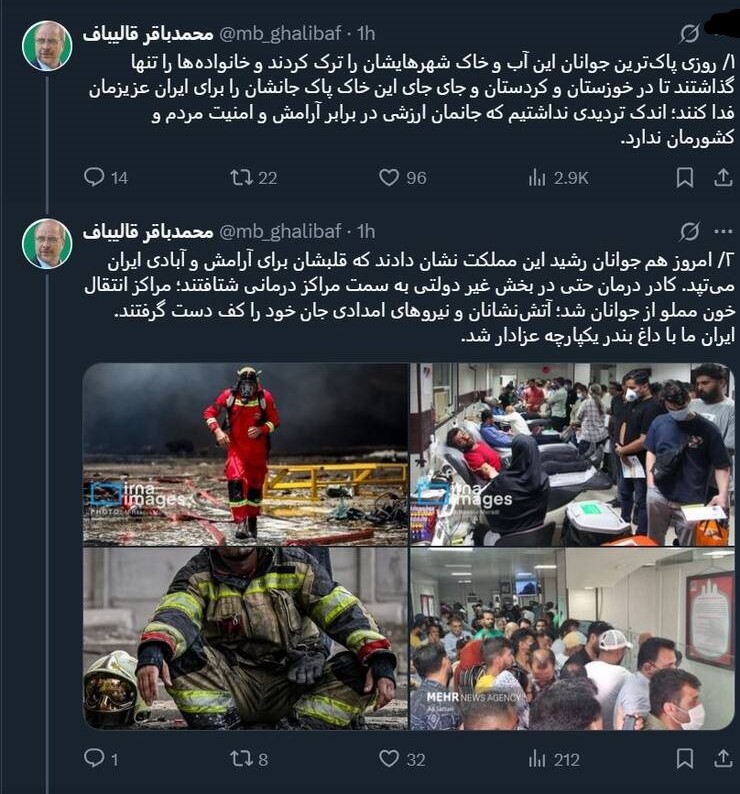This screenshot has width=740, height=794.
Task: Bookmark the second tweet
Action: pos(685,759)
